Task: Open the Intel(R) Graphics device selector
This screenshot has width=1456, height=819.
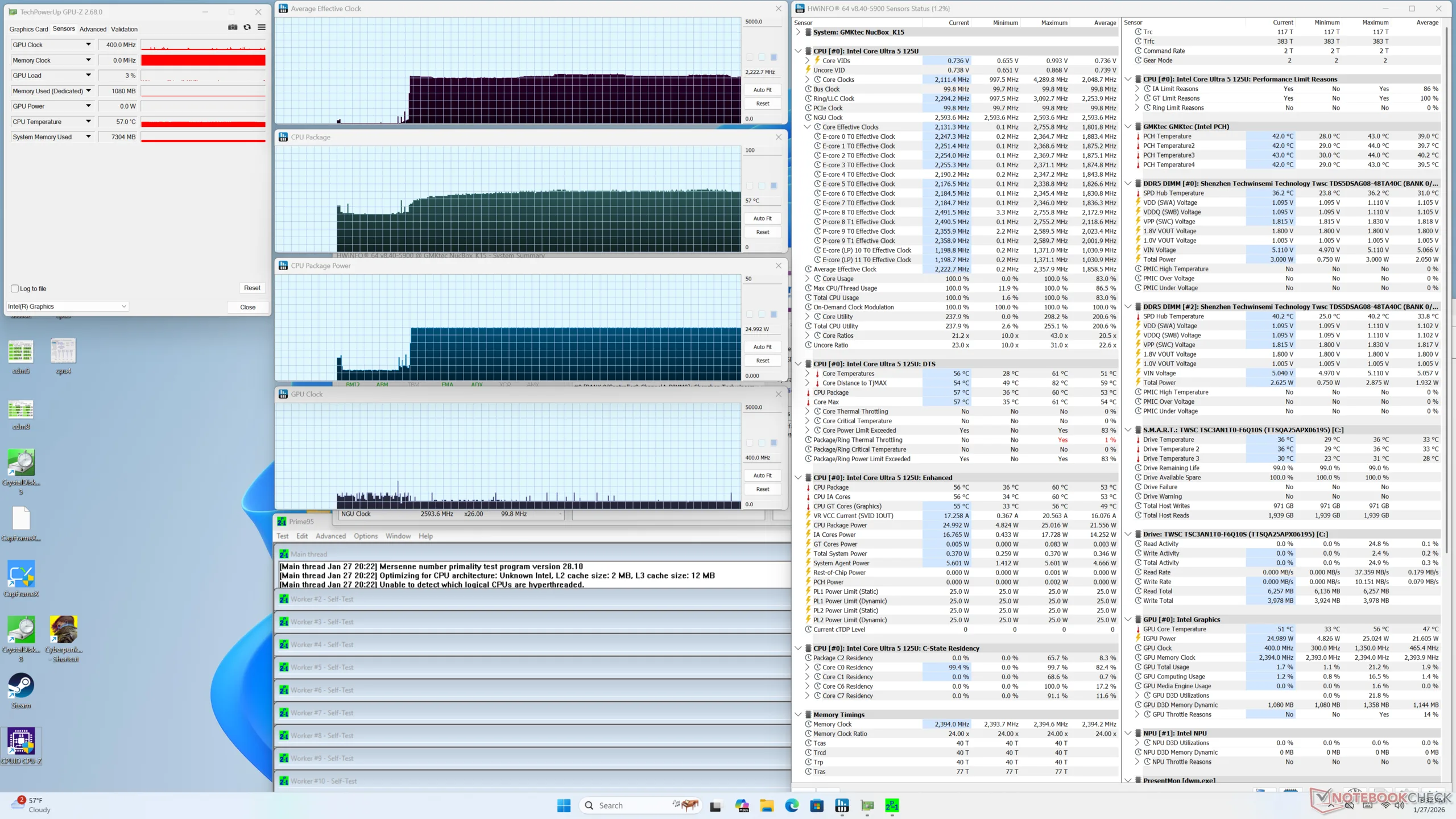Action: [x=67, y=307]
